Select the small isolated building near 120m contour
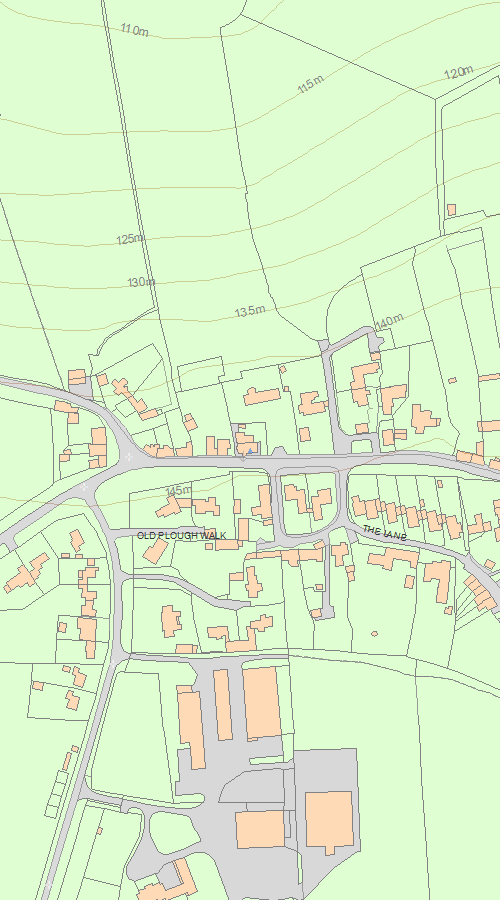Viewport: 500px width, 900px height. click(x=451, y=210)
